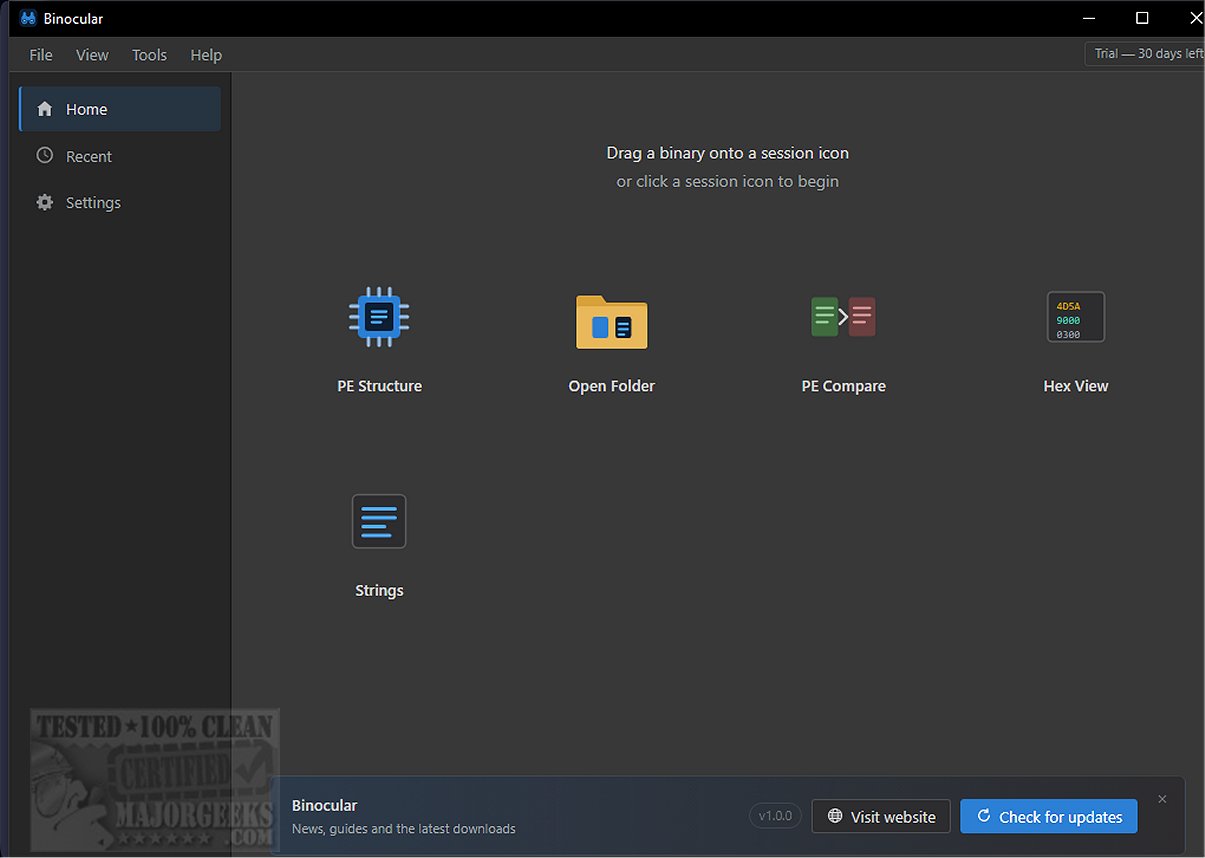Click 'News, guides and the latest downloads' text
Viewport: 1205px width, 858px height.
pos(403,828)
